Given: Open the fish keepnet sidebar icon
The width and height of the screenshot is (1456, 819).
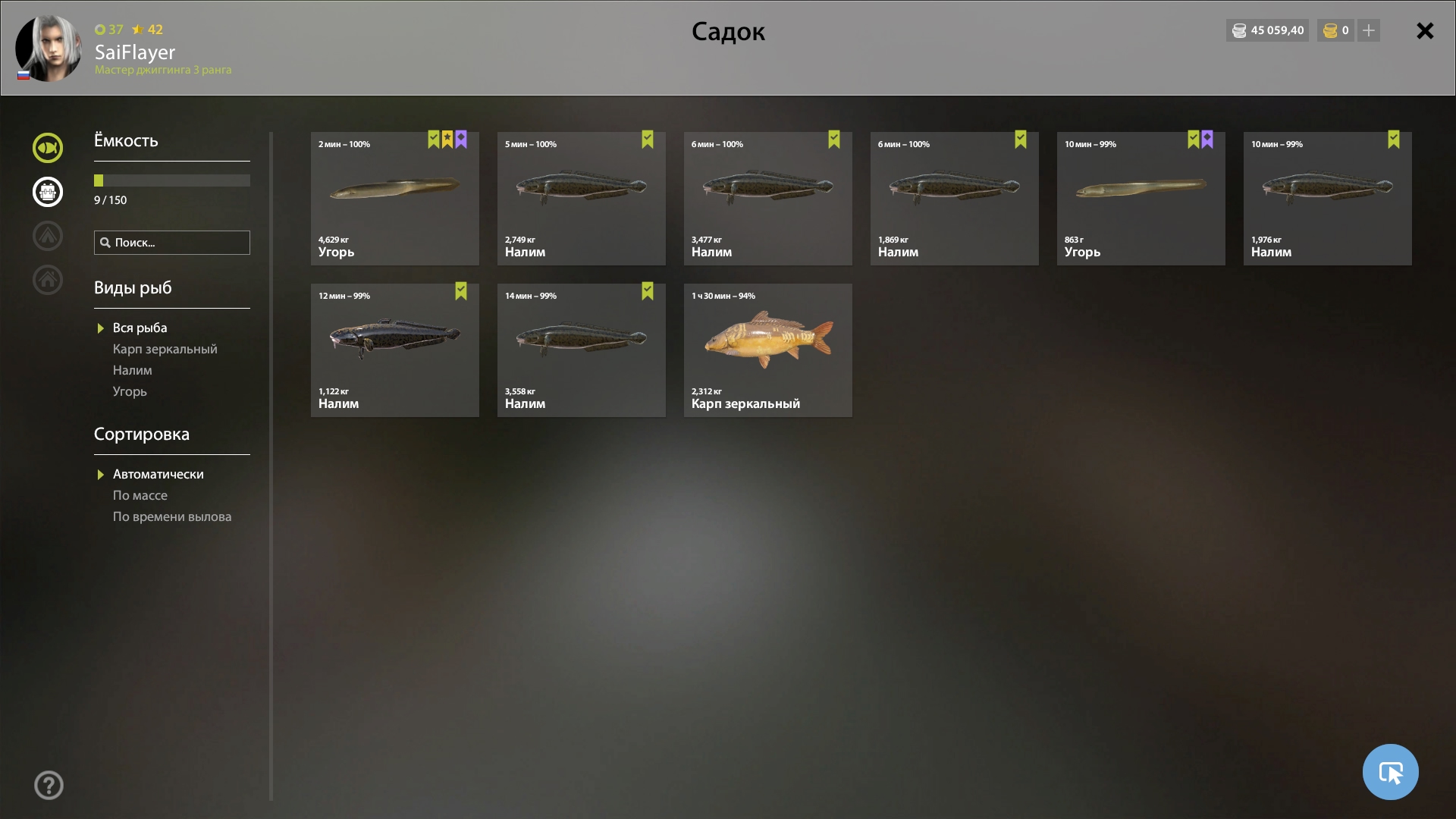Looking at the screenshot, I should click(48, 148).
